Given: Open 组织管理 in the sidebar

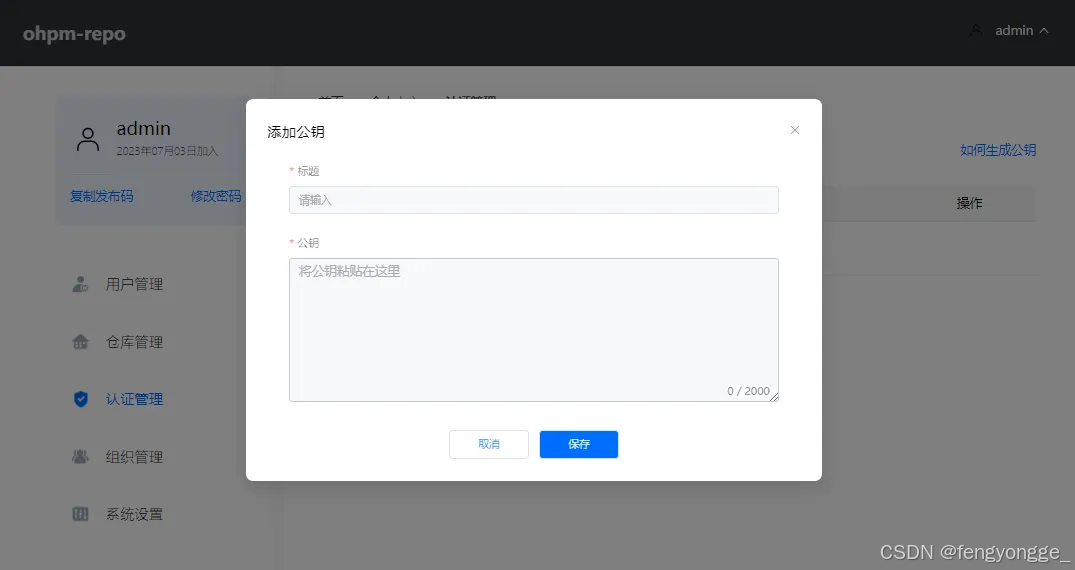Looking at the screenshot, I should pyautogui.click(x=134, y=457).
